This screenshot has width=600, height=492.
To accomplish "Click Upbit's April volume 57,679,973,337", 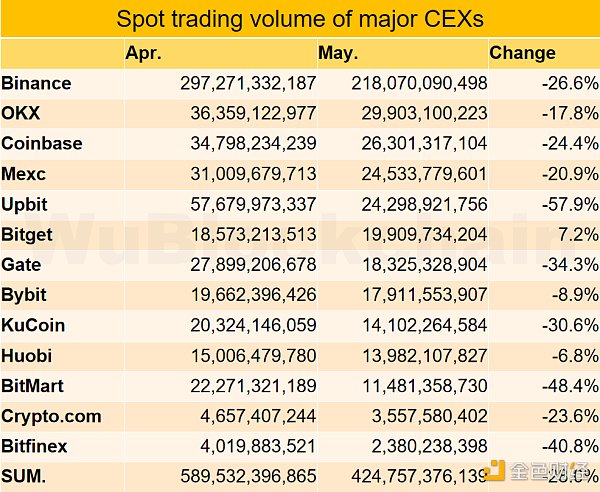I will [x=249, y=204].
